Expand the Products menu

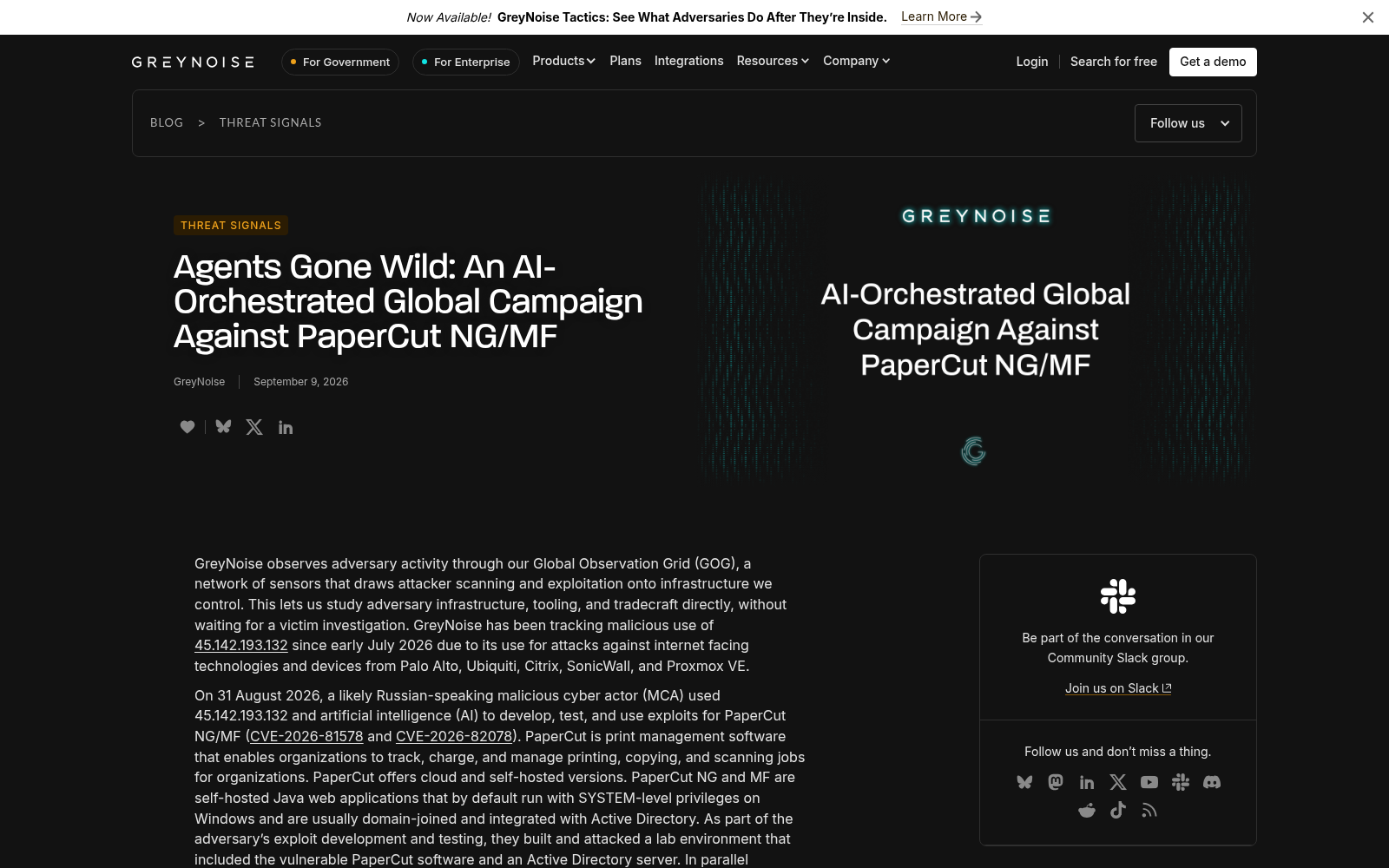563,61
